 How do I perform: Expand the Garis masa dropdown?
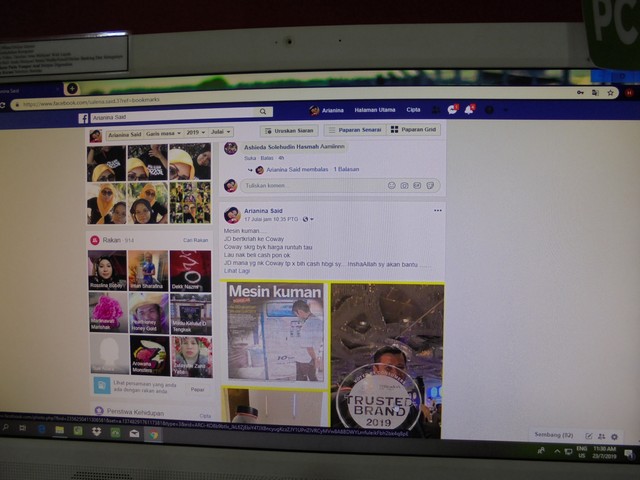[x=162, y=133]
